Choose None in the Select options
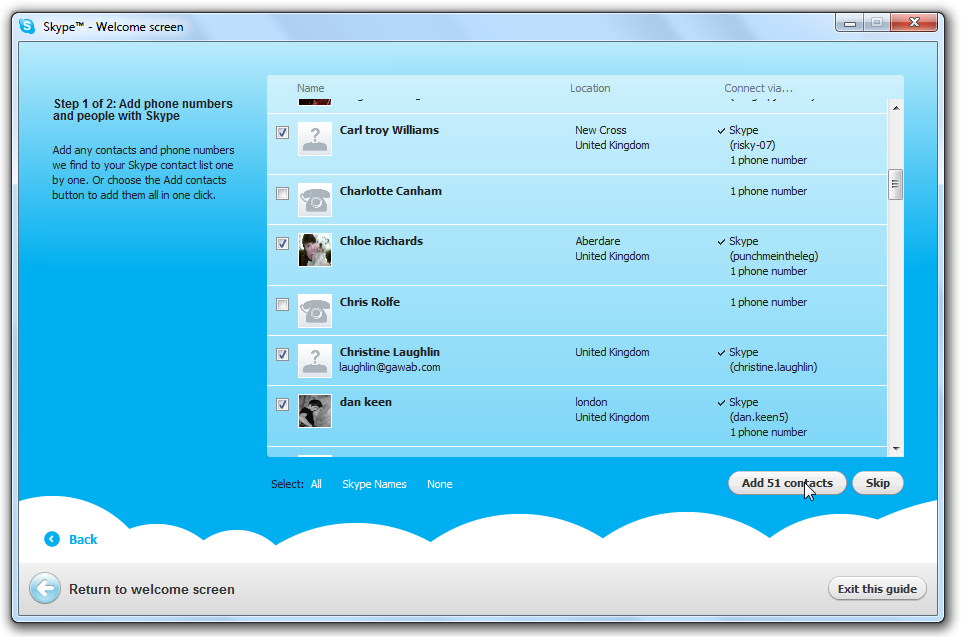The width and height of the screenshot is (961, 637). point(439,484)
